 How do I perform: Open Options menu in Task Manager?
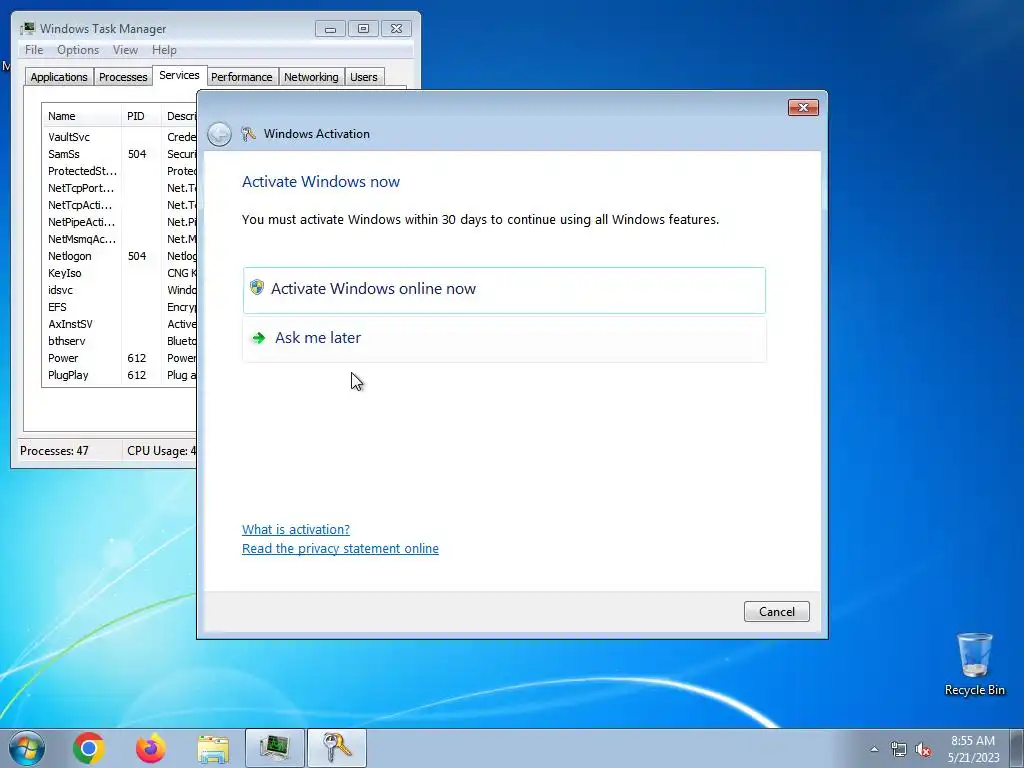coord(78,50)
